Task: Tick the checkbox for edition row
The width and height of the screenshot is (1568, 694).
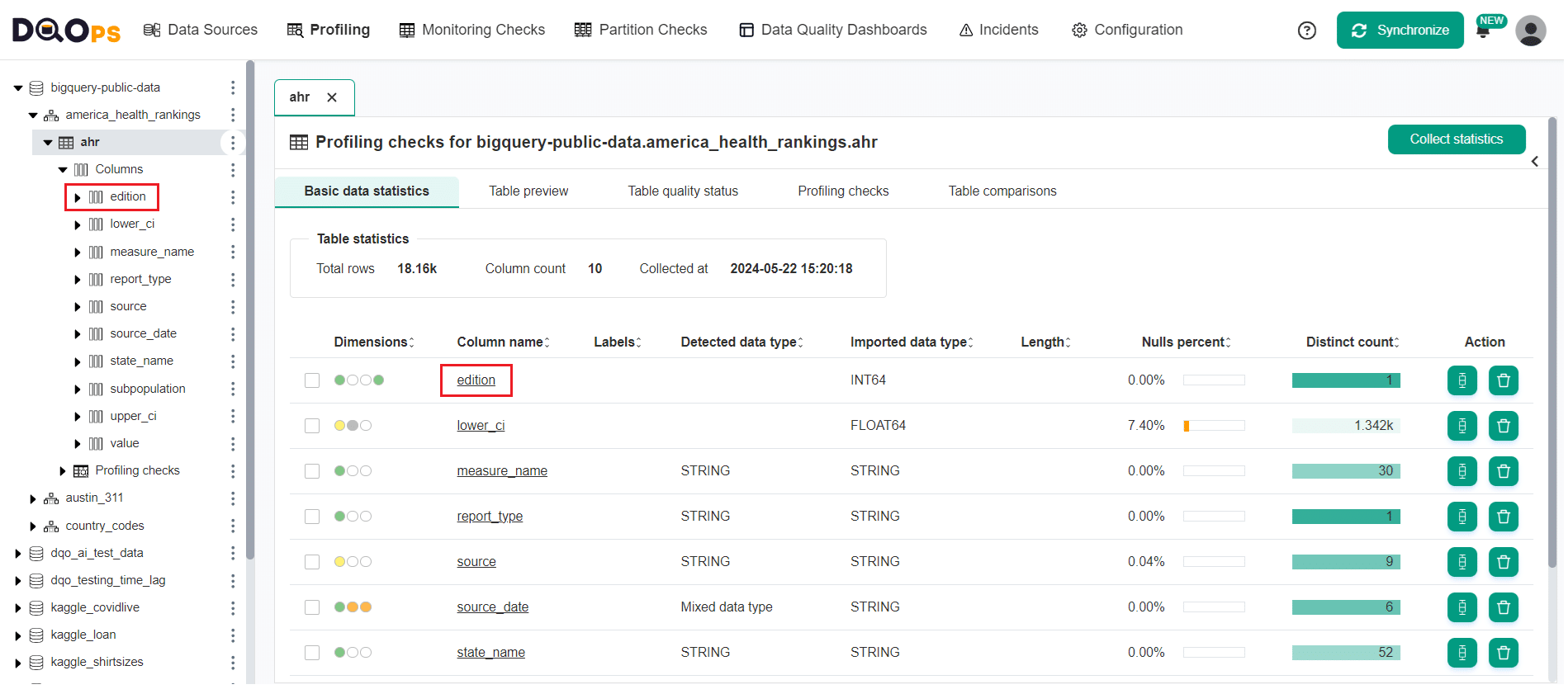Action: pyautogui.click(x=312, y=380)
